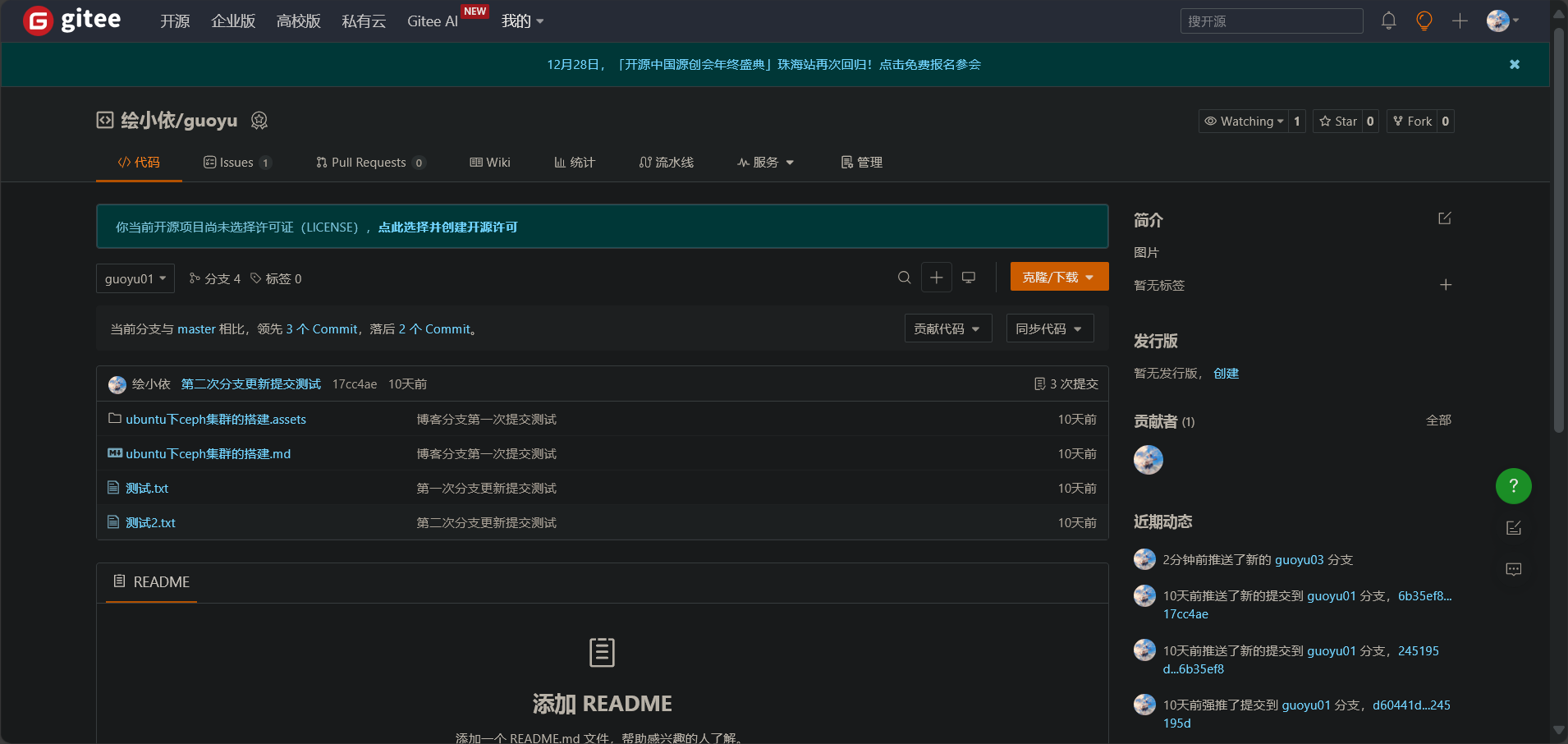This screenshot has height=744, width=1568.
Task: Open the Pull Requests tab
Action: pos(370,163)
